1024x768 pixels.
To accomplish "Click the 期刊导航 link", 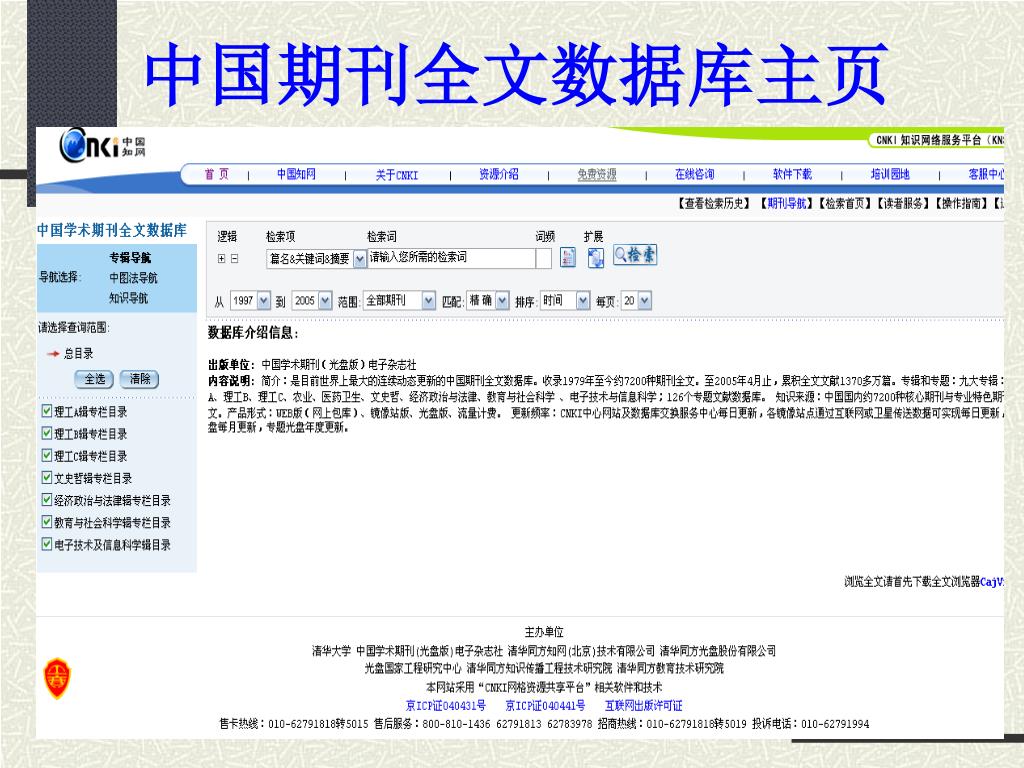I will click(787, 204).
